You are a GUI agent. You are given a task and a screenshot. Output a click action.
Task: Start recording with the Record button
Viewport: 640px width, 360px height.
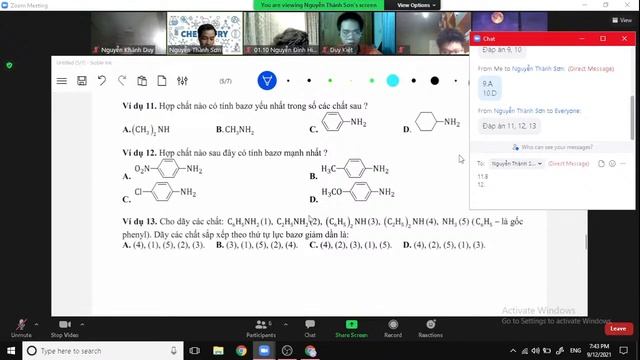[393, 329]
